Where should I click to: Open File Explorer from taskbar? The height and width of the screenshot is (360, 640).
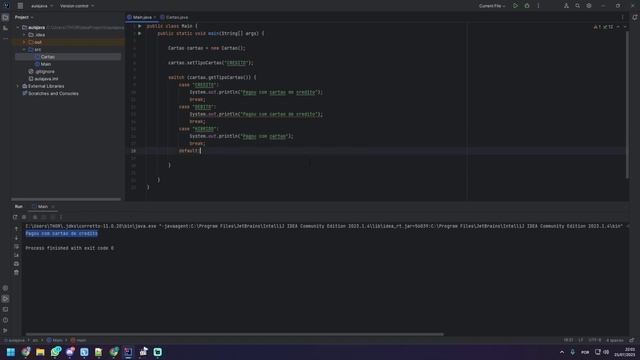pos(40,352)
